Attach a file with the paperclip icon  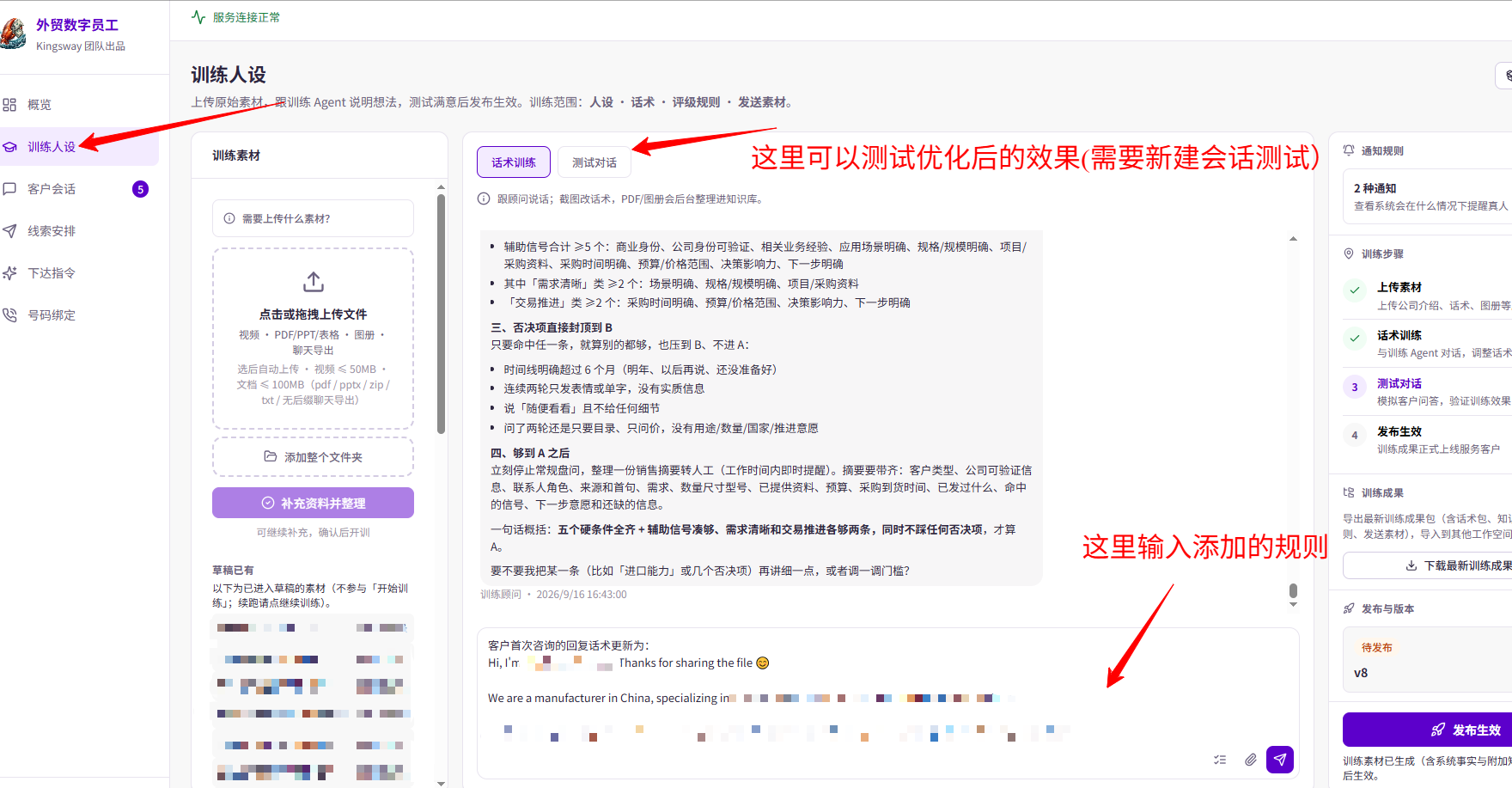tap(1250, 760)
